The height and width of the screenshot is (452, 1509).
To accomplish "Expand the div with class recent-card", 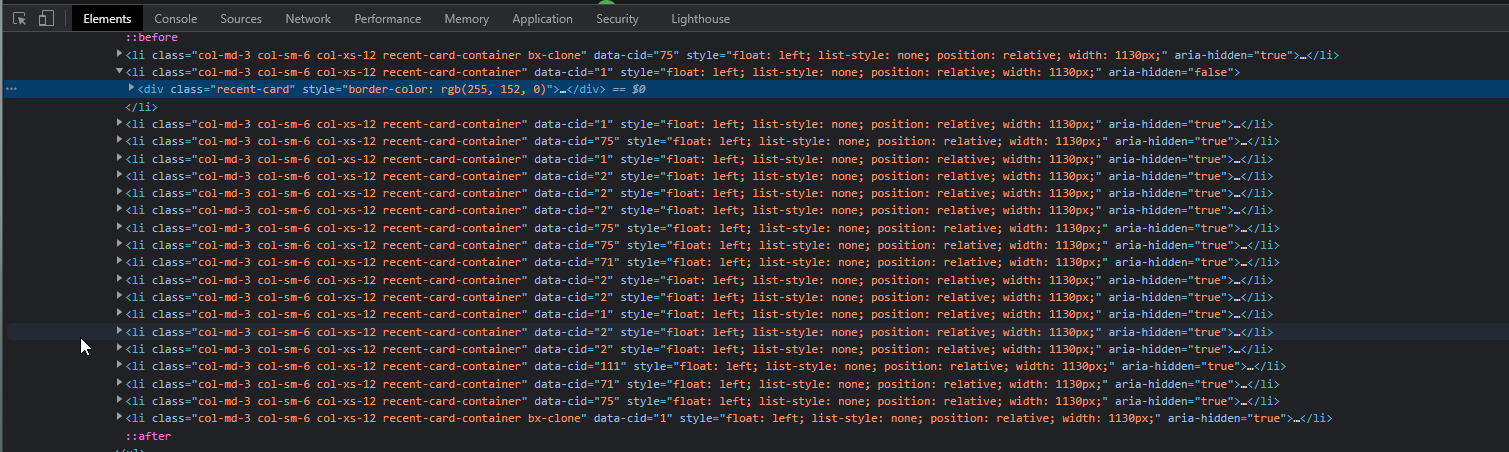I will (132, 89).
